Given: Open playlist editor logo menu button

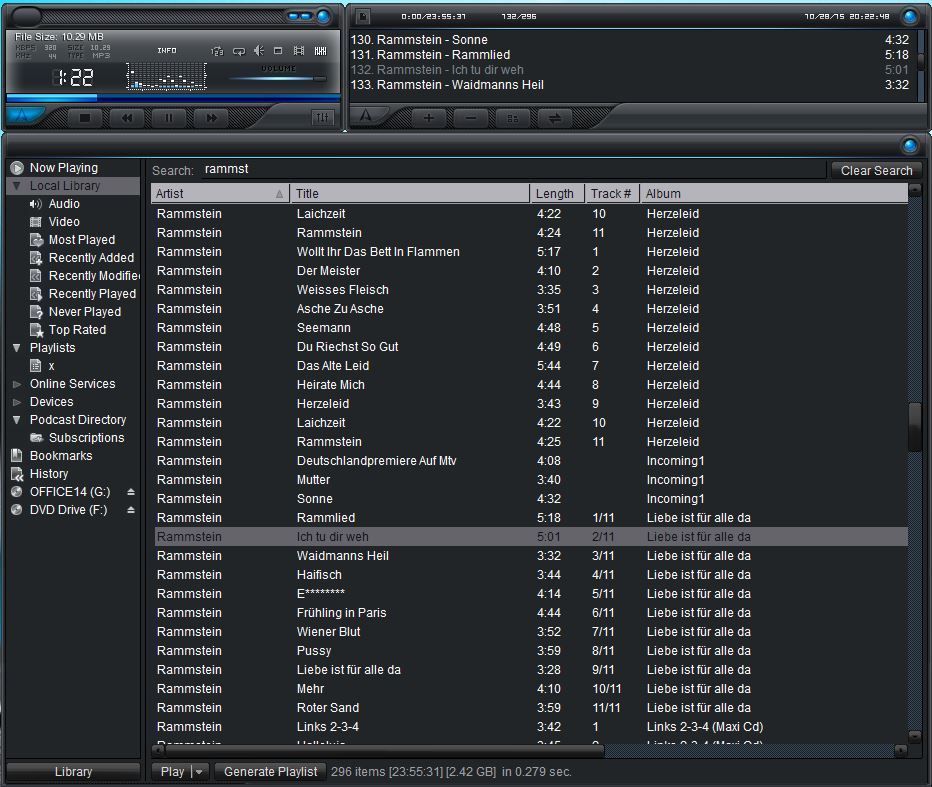Looking at the screenshot, I should pyautogui.click(x=366, y=115).
